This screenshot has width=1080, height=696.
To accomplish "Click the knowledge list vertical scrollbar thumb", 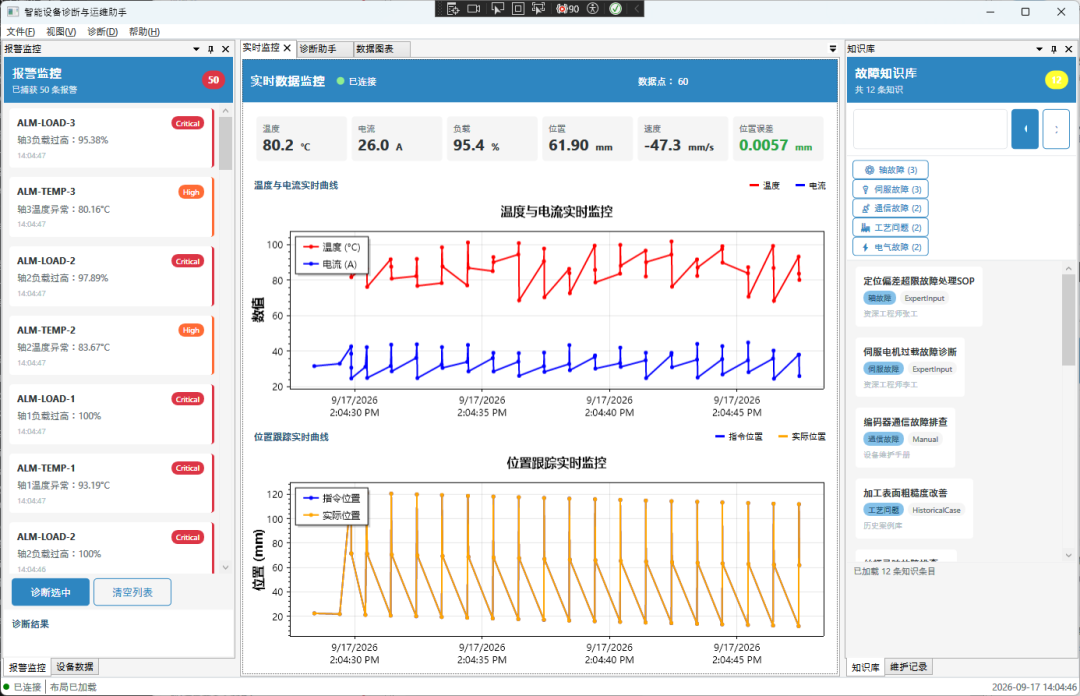I will tap(1068, 320).
